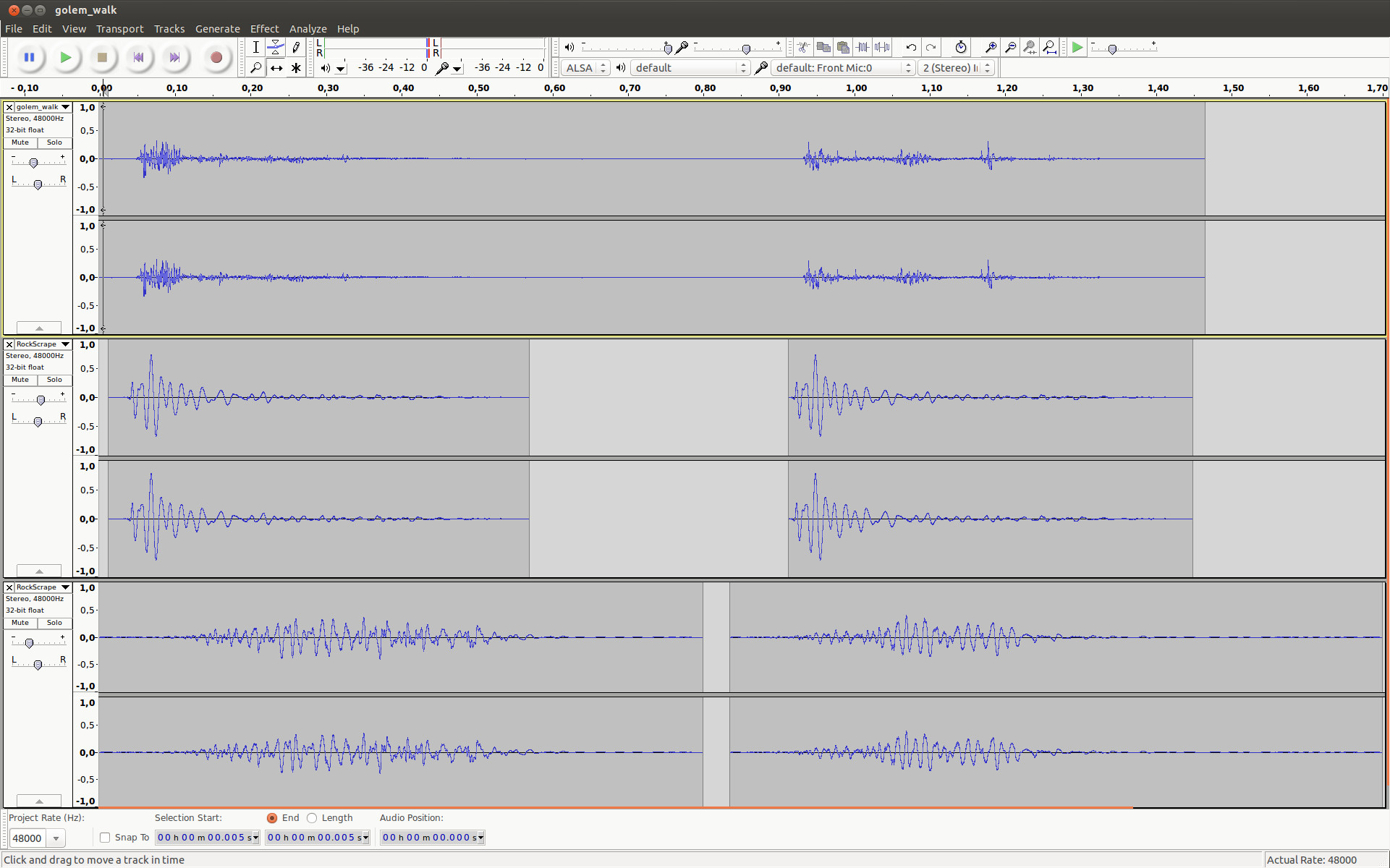Play-at-speed green play icon
1390x868 pixels.
click(x=1077, y=48)
